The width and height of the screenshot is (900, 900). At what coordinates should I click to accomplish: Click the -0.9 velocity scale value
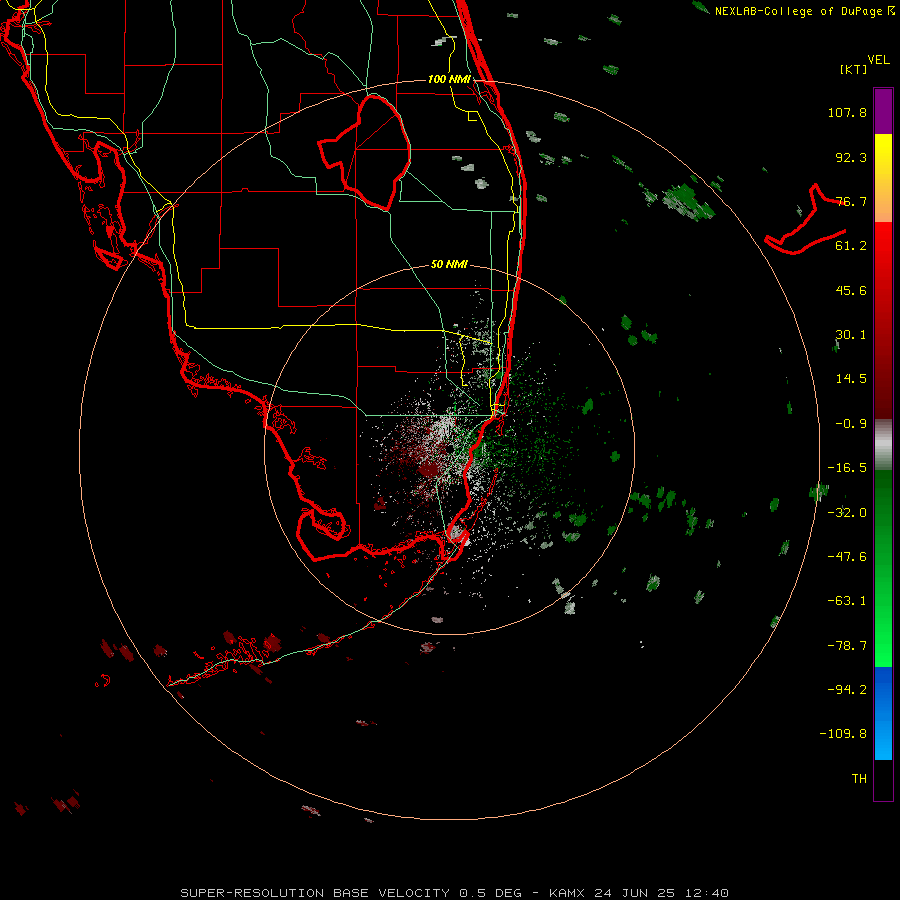851,424
